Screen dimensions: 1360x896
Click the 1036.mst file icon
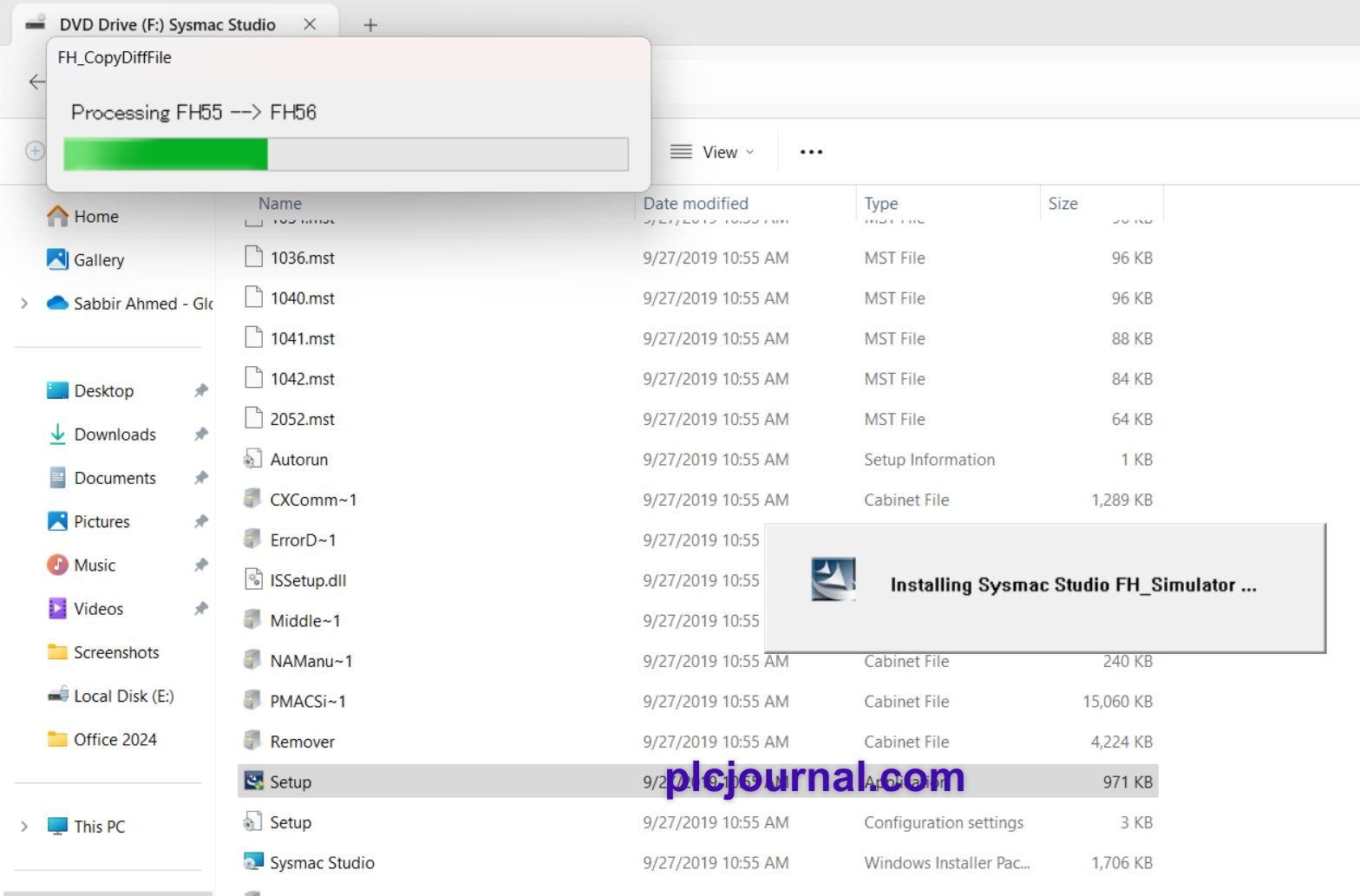(253, 258)
